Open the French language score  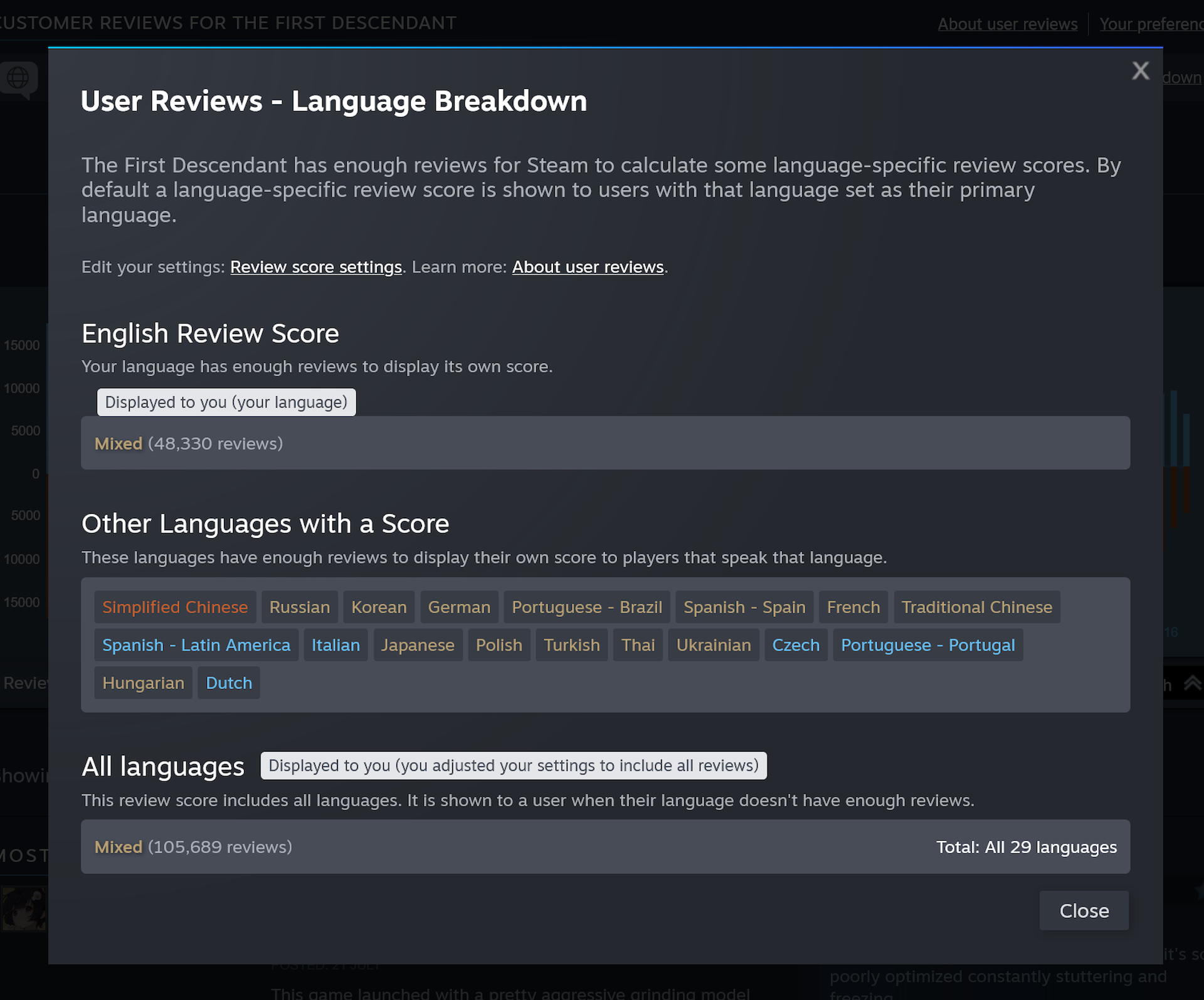coord(853,607)
